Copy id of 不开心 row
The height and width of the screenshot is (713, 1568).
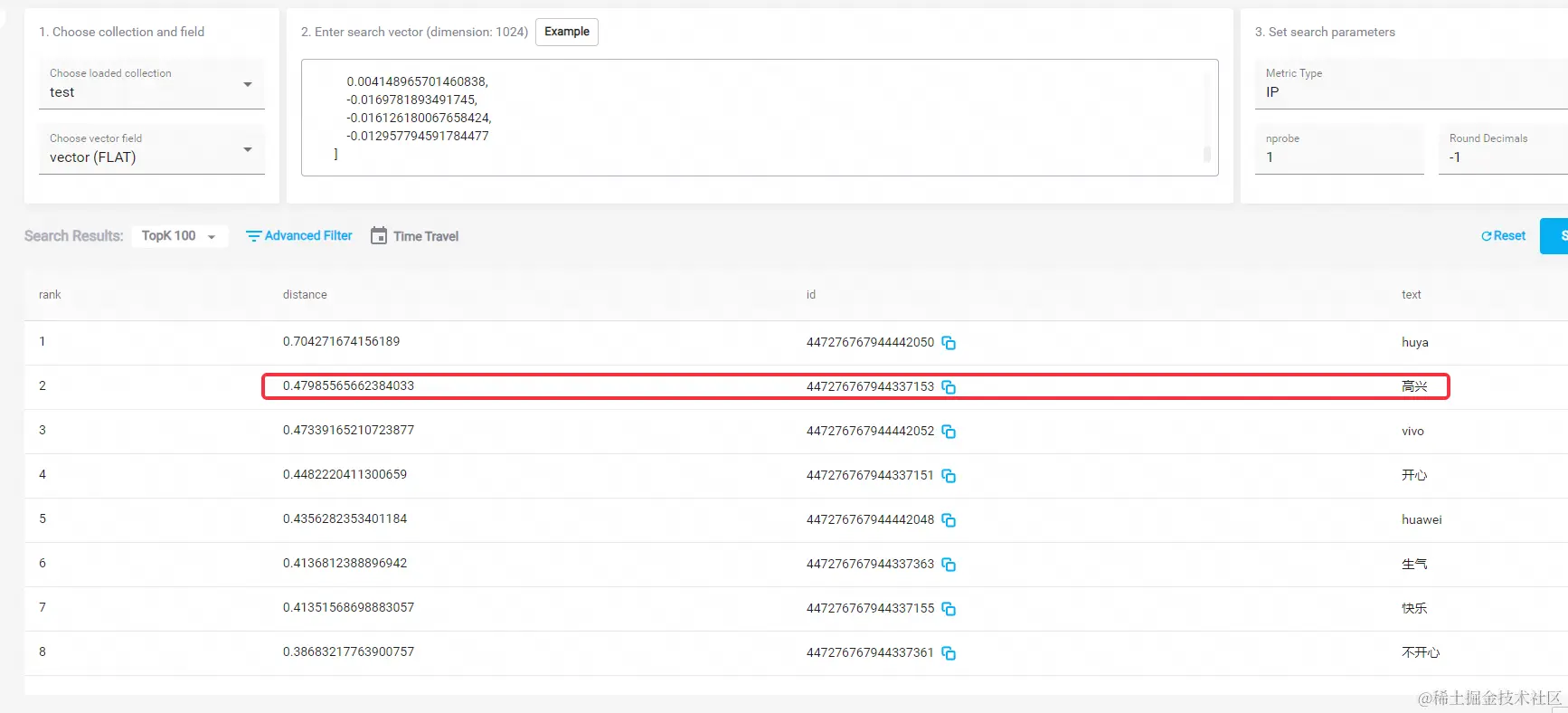(949, 653)
